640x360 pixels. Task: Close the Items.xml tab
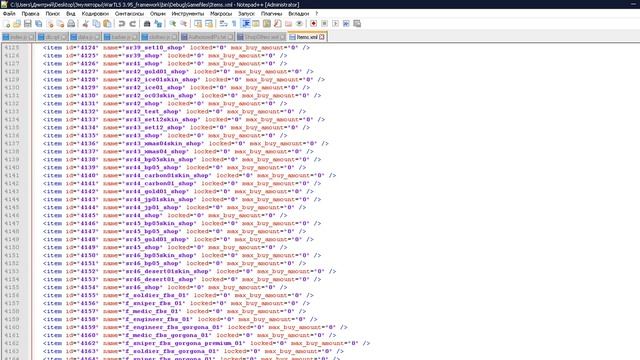pos(322,37)
